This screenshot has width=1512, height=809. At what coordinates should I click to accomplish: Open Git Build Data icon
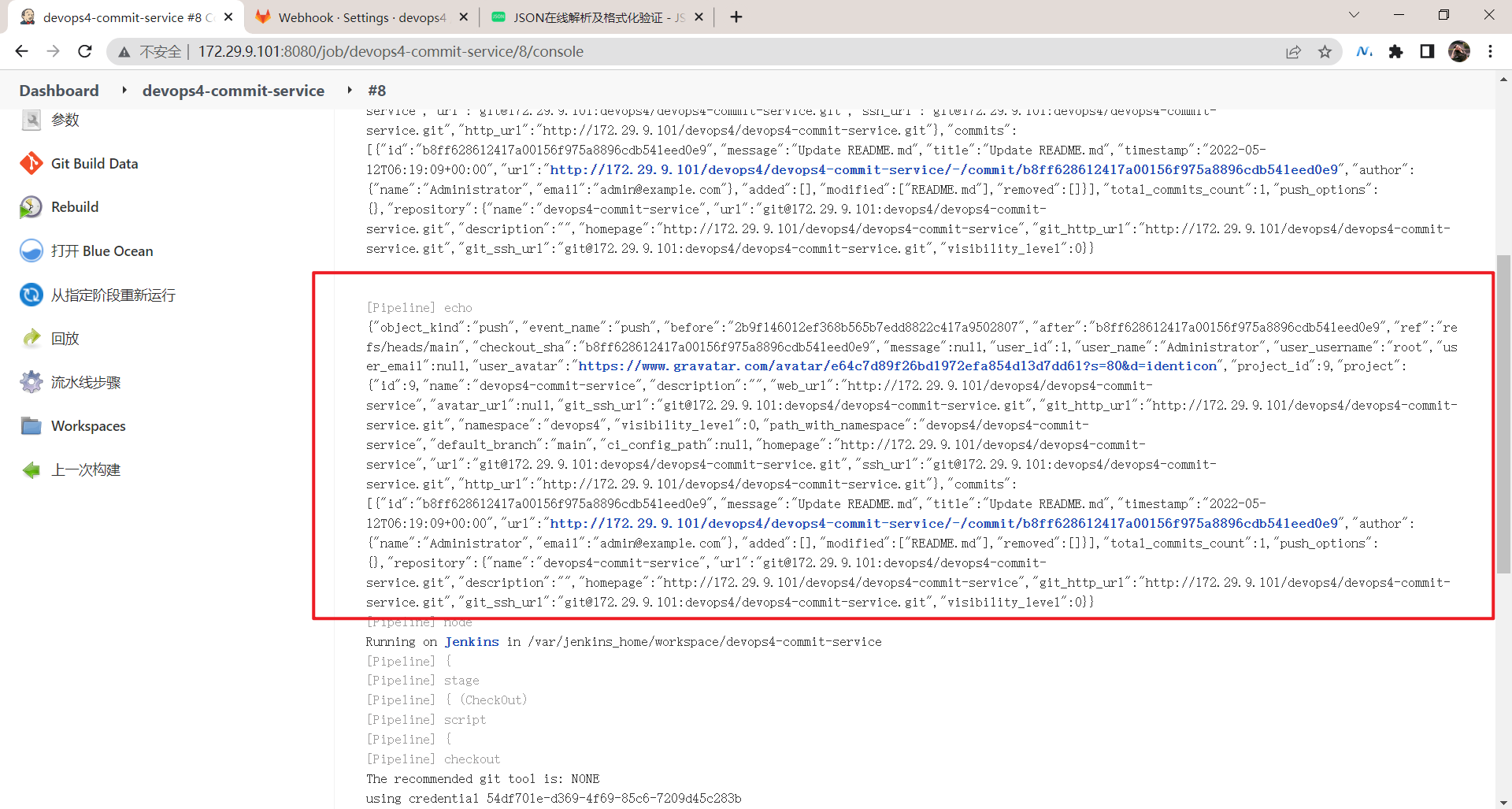point(31,163)
